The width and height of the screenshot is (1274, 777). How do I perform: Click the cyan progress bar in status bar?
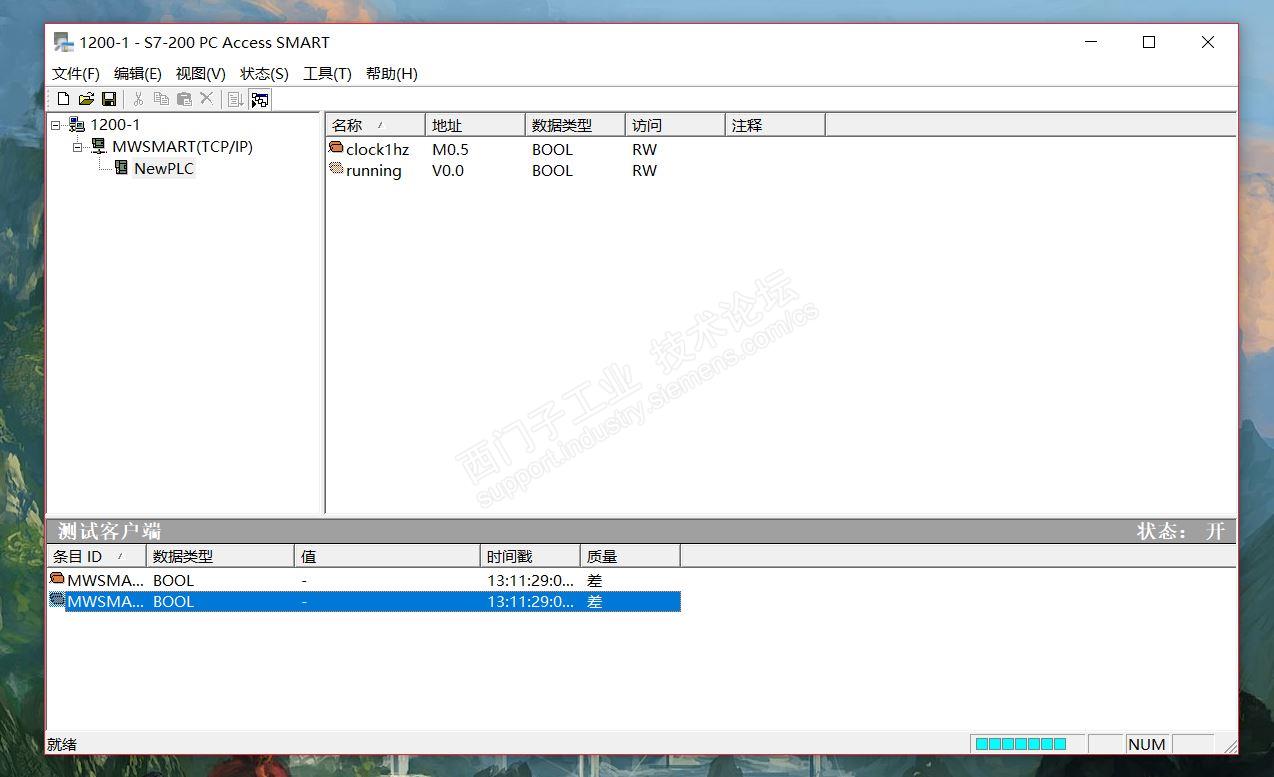click(x=1020, y=744)
